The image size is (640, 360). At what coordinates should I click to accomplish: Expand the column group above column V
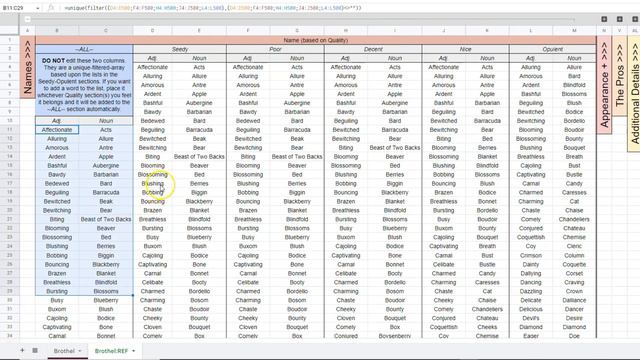point(620,19)
